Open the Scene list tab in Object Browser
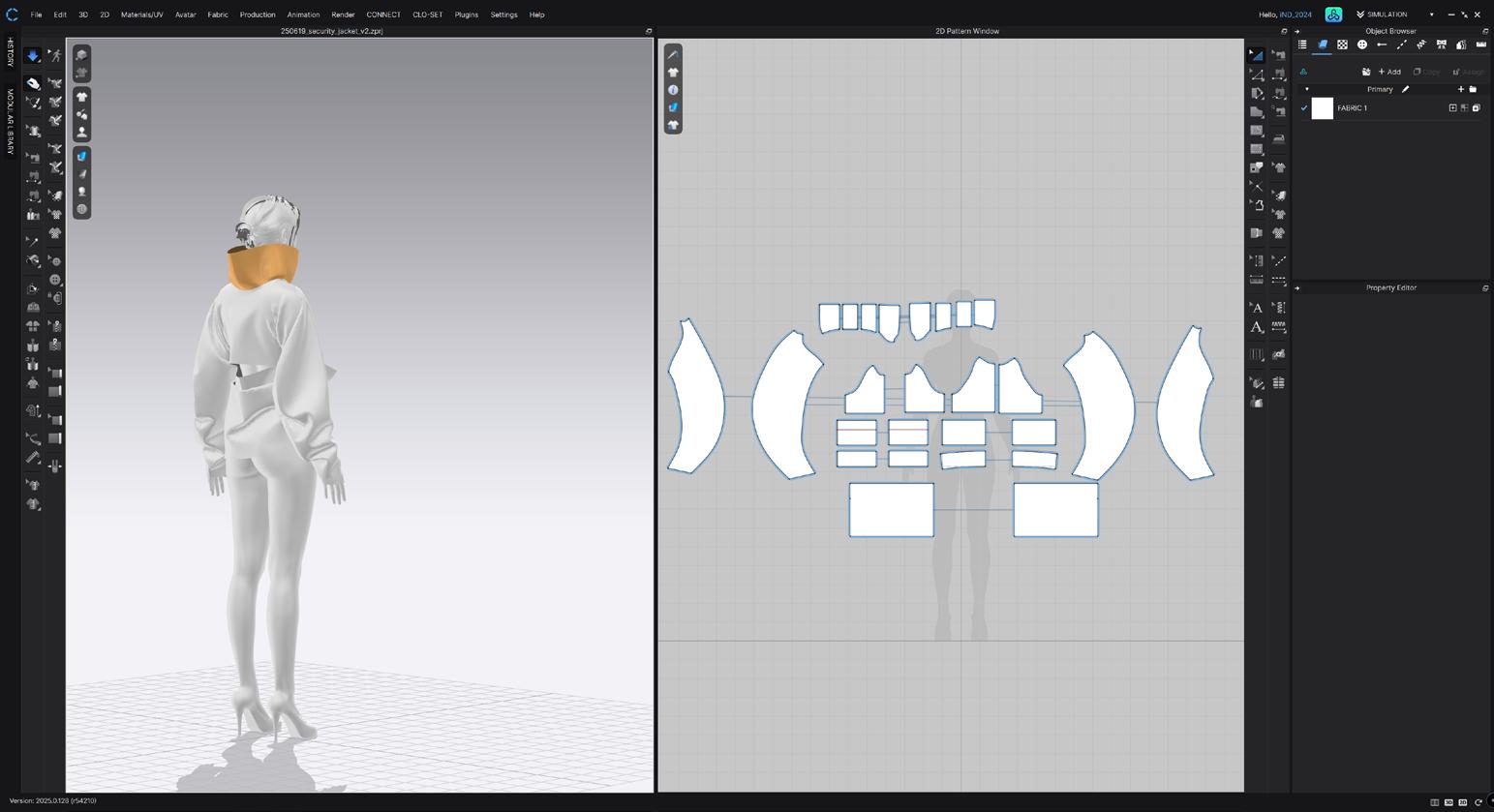 click(x=1302, y=45)
